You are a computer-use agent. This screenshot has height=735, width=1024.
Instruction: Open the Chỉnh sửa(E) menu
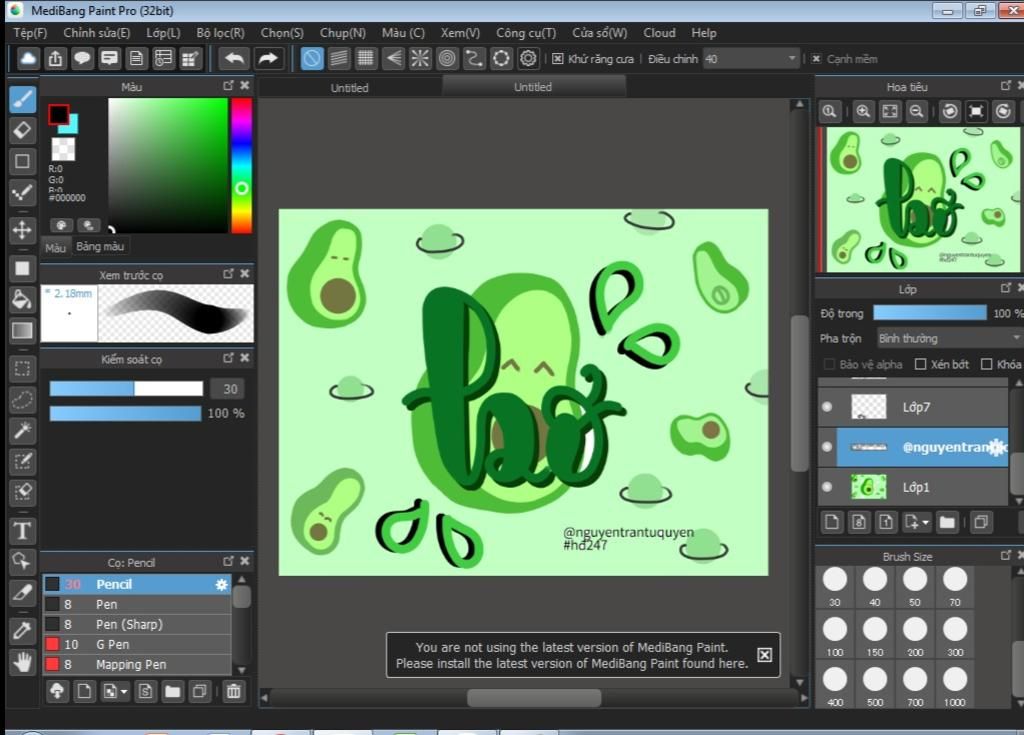pyautogui.click(x=97, y=33)
